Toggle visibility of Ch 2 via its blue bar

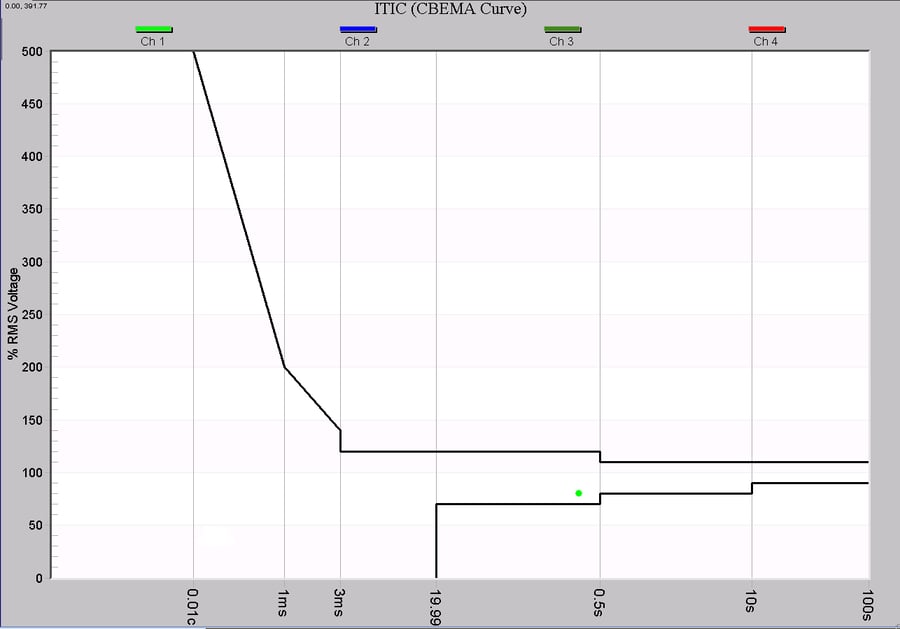tap(357, 28)
